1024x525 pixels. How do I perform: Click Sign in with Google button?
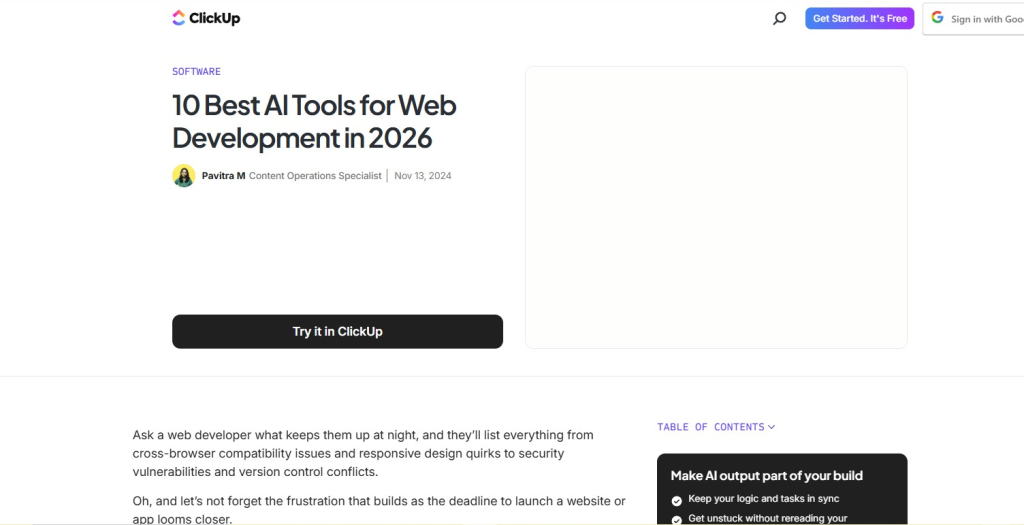pyautogui.click(x=973, y=18)
